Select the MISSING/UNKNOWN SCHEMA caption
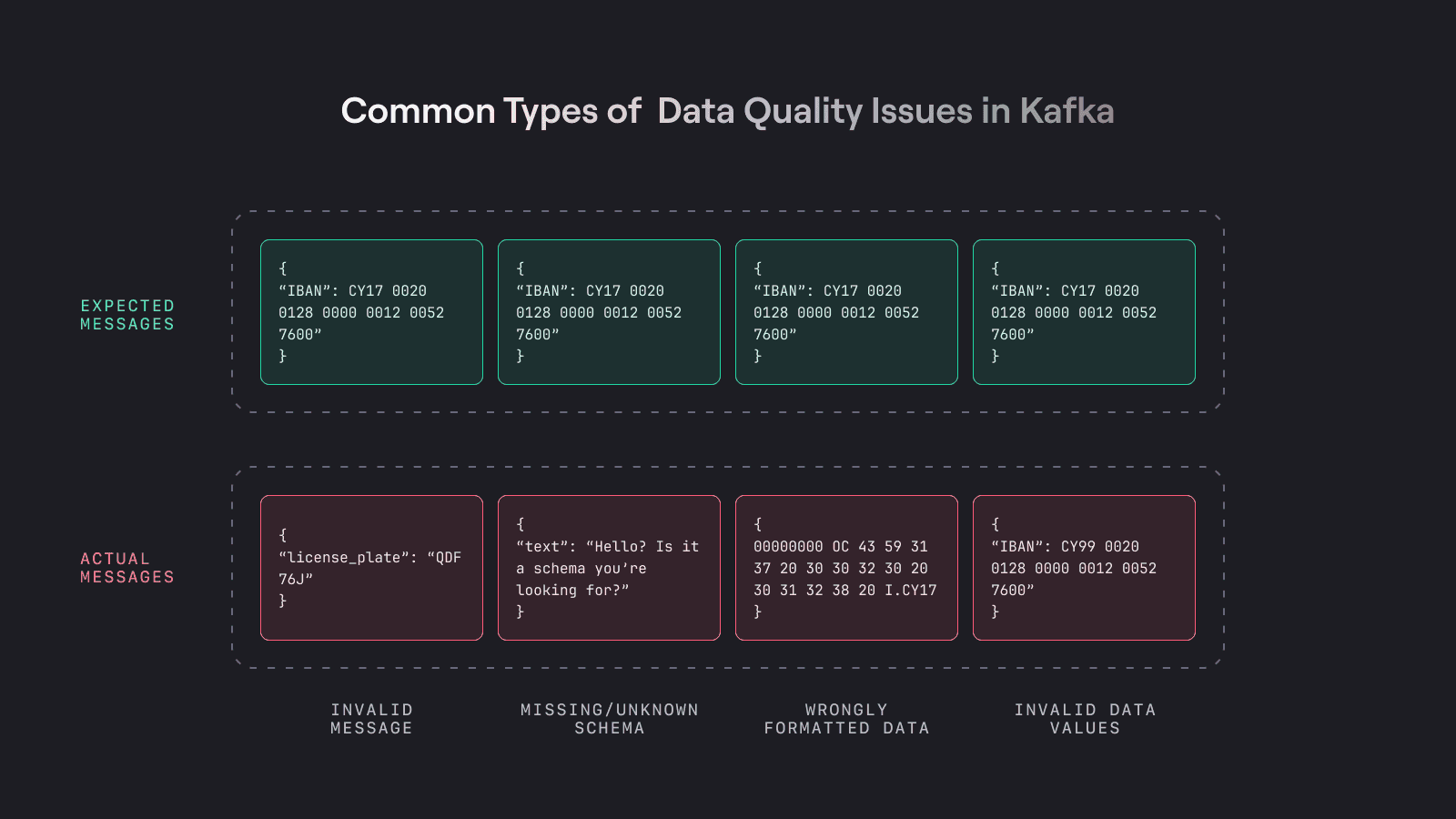Viewport: 1456px width, 819px height. point(609,719)
